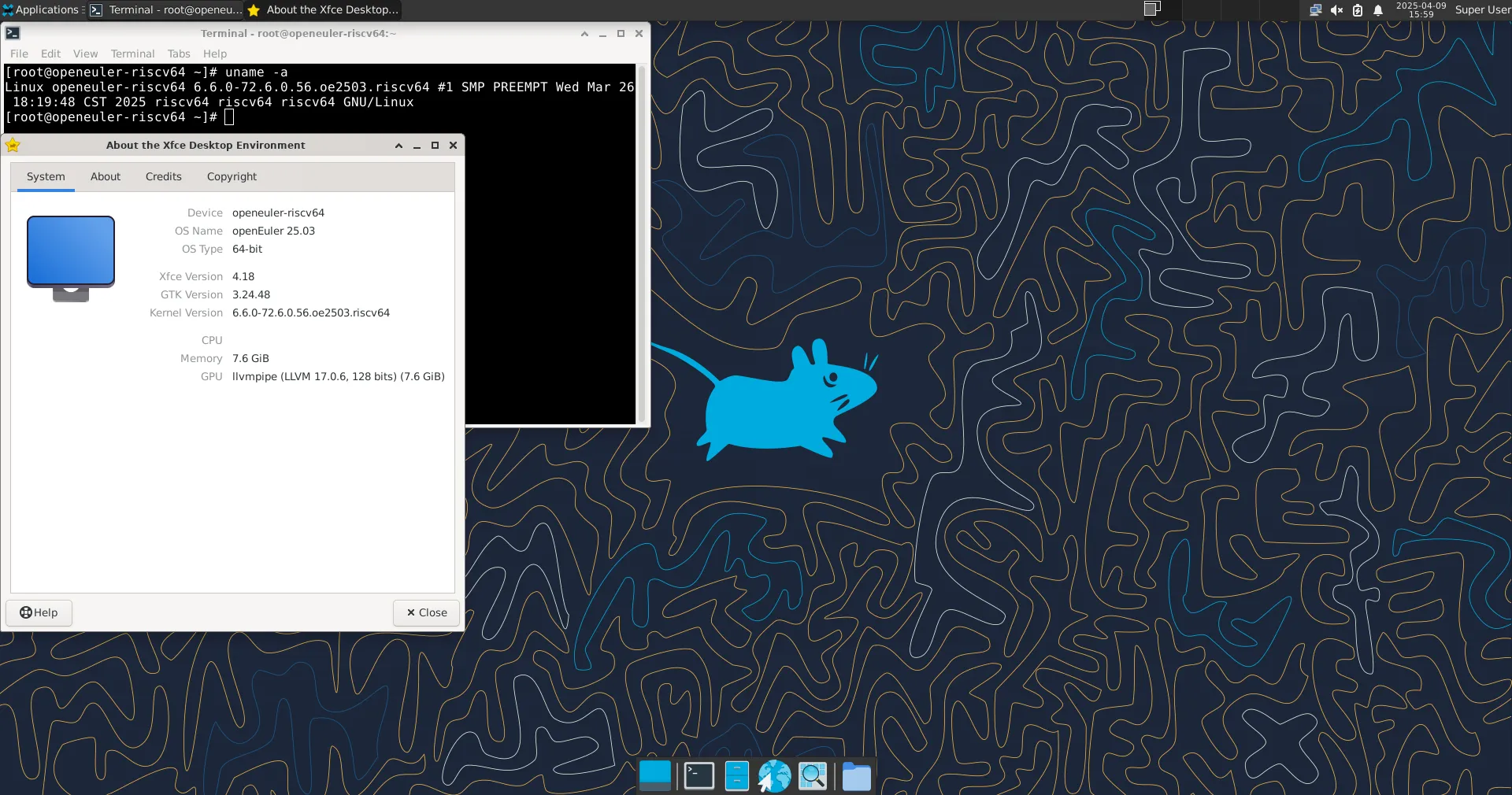This screenshot has height=795, width=1512.
Task: Click the clock showing 2025-04-09 15:59
Action: (x=1421, y=9)
